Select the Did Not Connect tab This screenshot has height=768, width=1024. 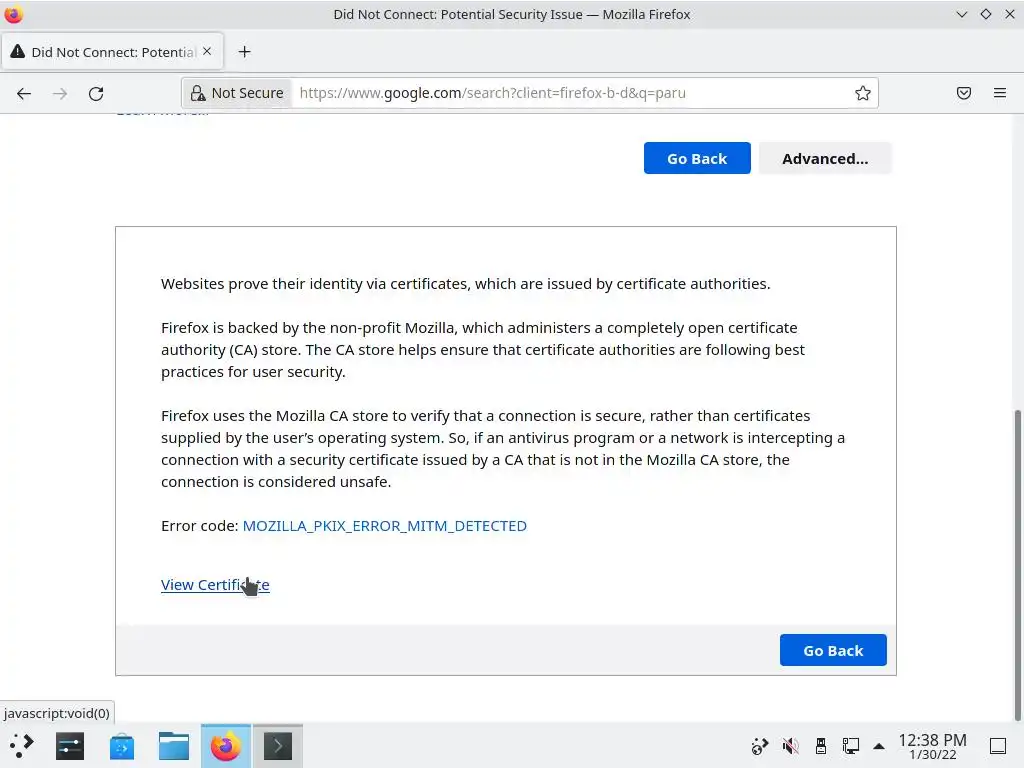click(112, 52)
